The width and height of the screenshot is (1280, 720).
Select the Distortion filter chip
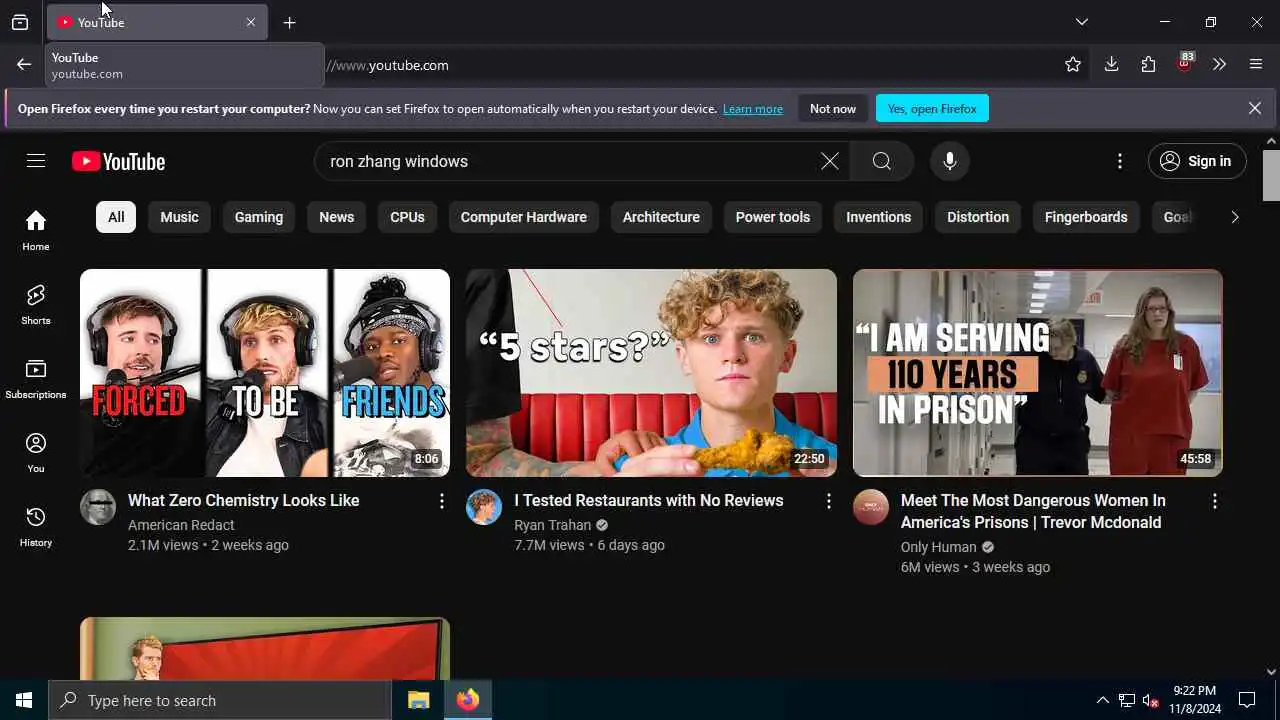(x=978, y=217)
